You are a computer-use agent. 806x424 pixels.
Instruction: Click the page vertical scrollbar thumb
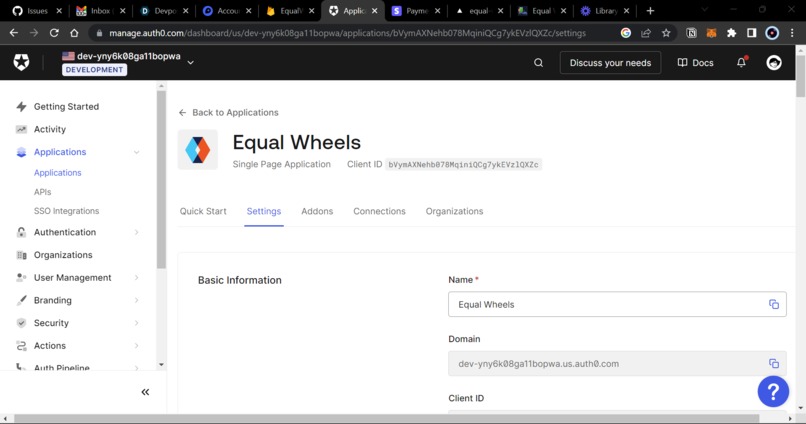[800, 75]
